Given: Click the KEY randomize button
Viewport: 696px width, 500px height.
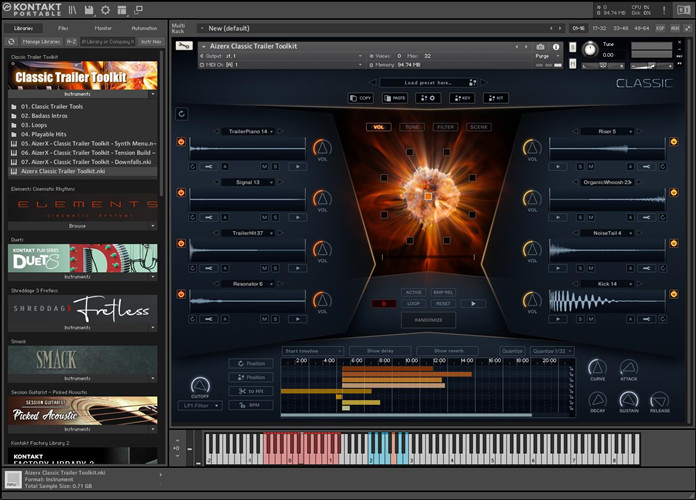Looking at the screenshot, I should tap(463, 98).
